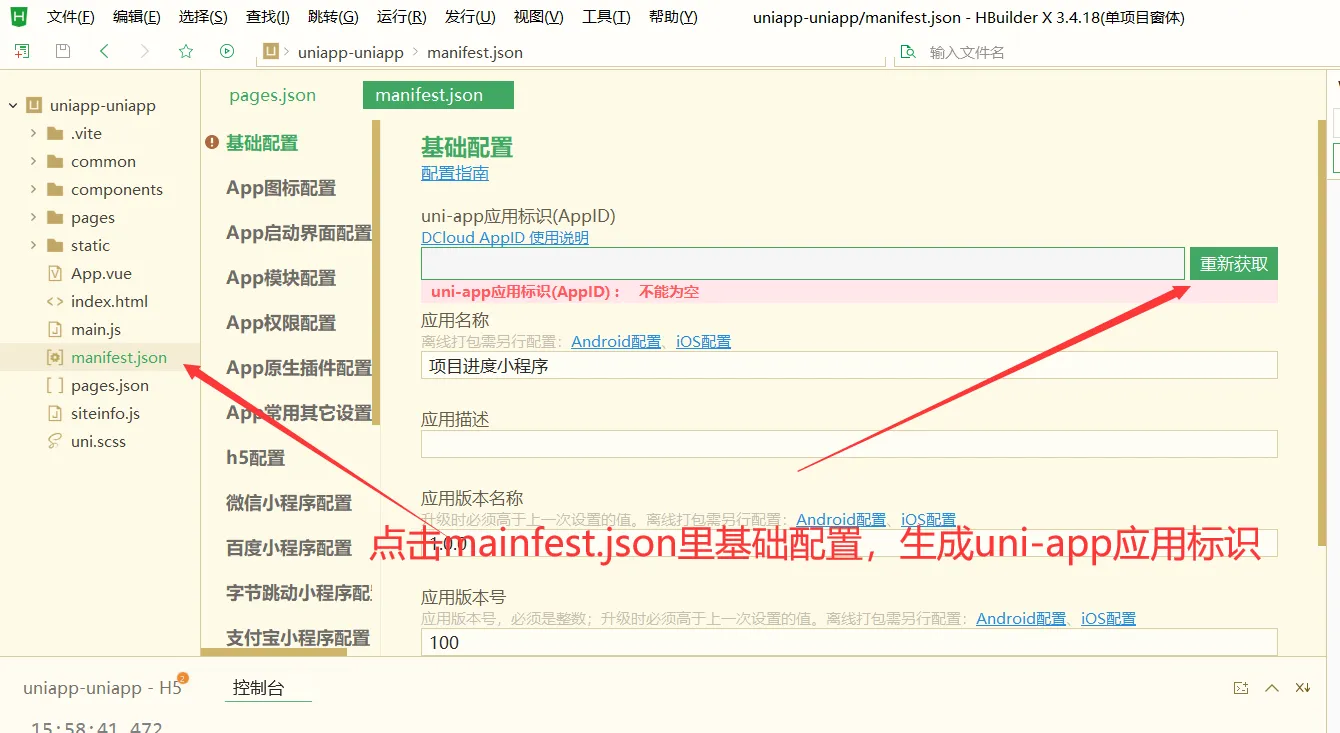Collapse console panel with up chevron

[1272, 688]
